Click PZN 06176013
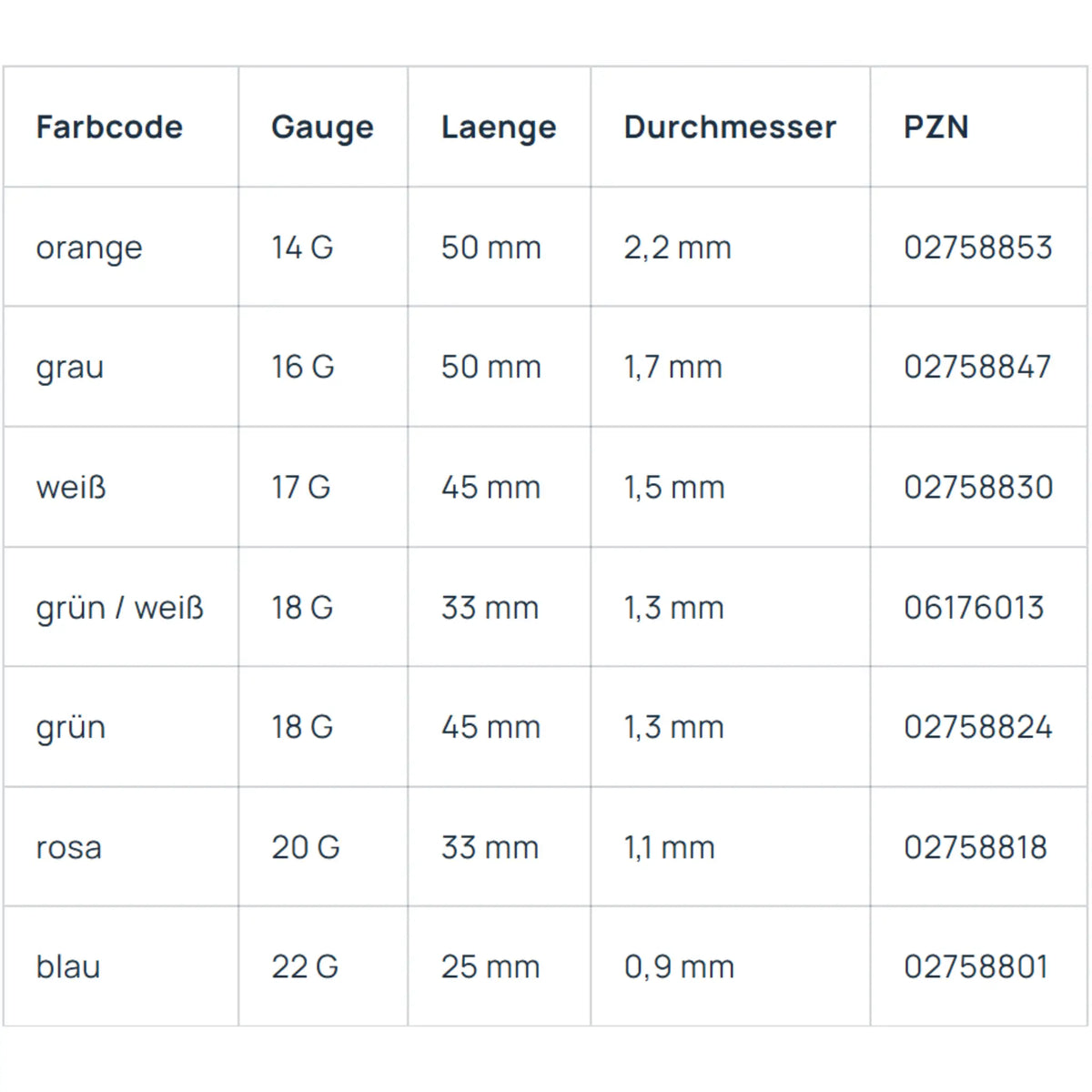Image resolution: width=1092 pixels, height=1092 pixels. click(x=974, y=607)
